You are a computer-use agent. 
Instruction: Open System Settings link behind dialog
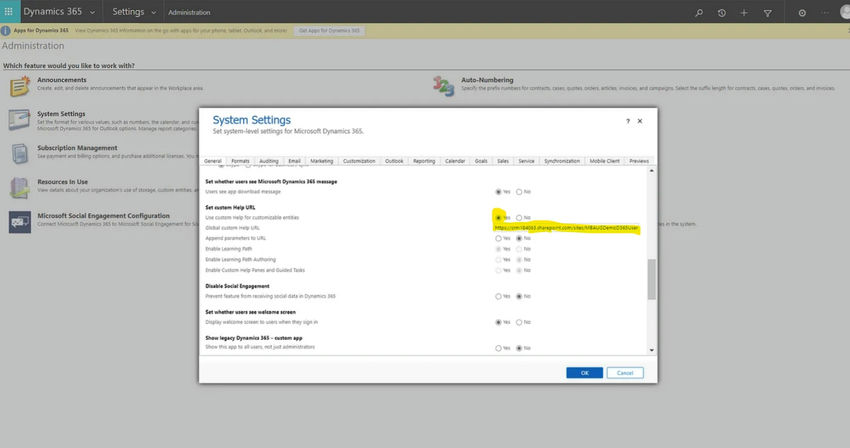coord(61,114)
